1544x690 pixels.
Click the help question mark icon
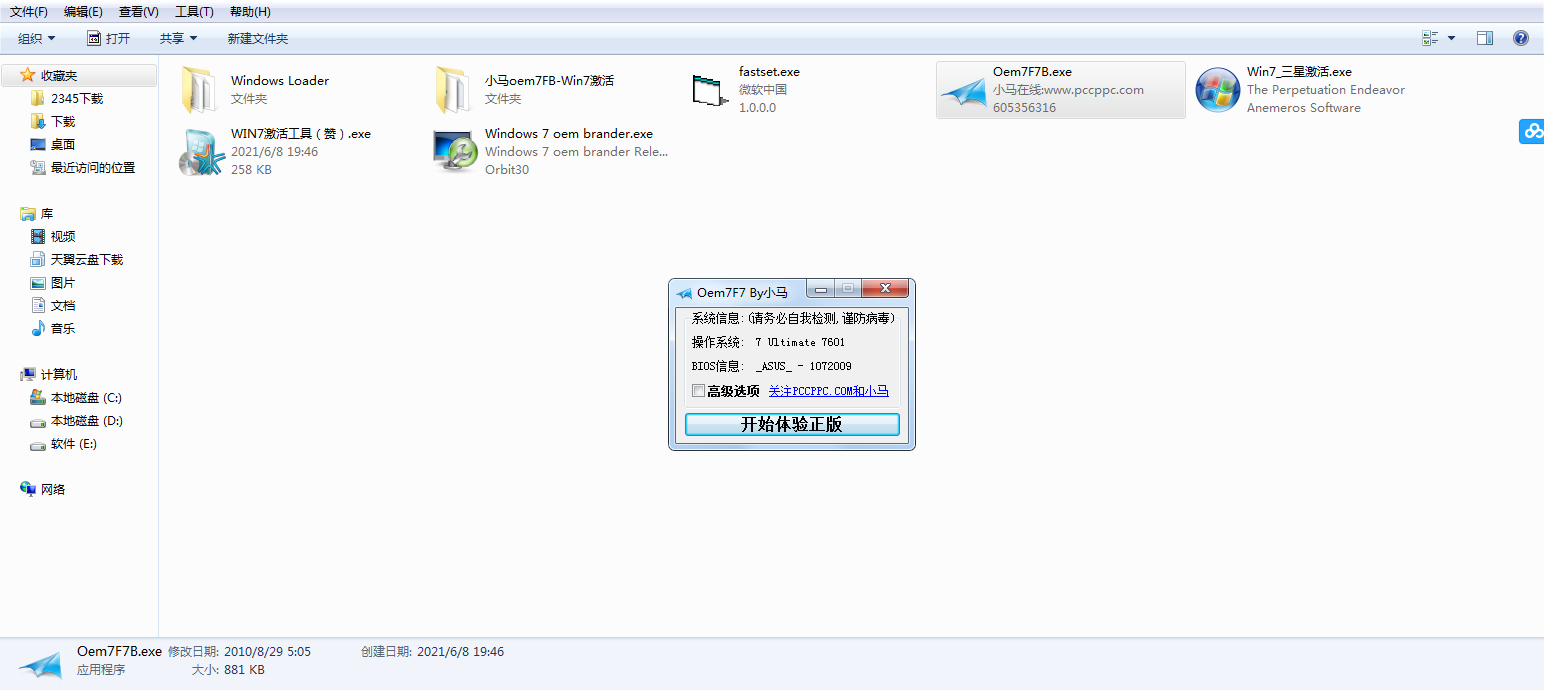click(x=1521, y=38)
